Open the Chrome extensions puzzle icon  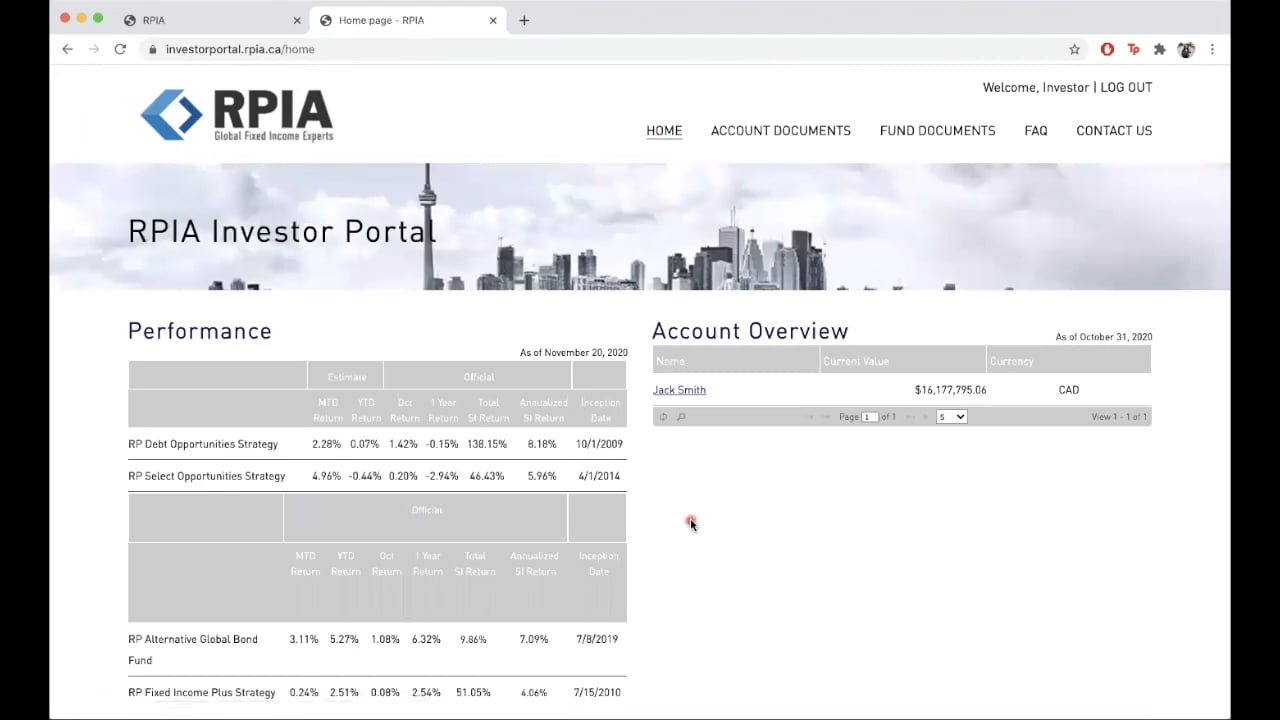(1159, 49)
